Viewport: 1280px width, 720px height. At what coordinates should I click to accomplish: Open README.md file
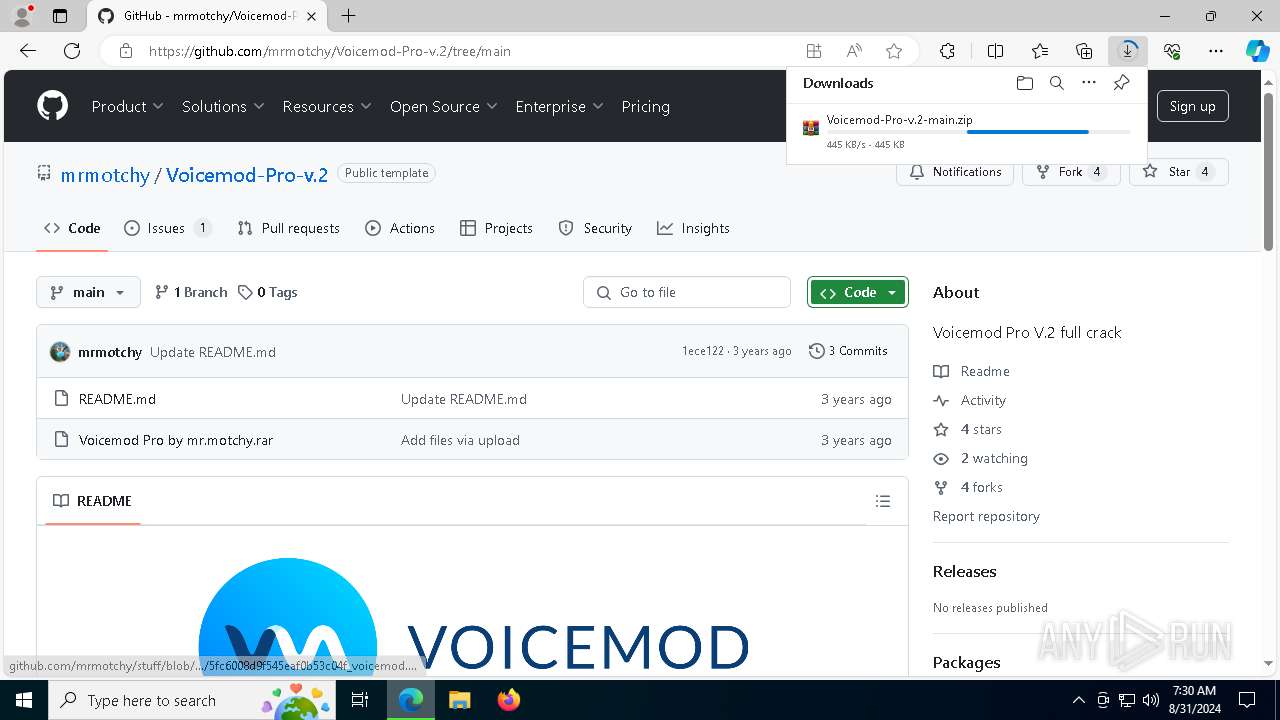tap(117, 399)
